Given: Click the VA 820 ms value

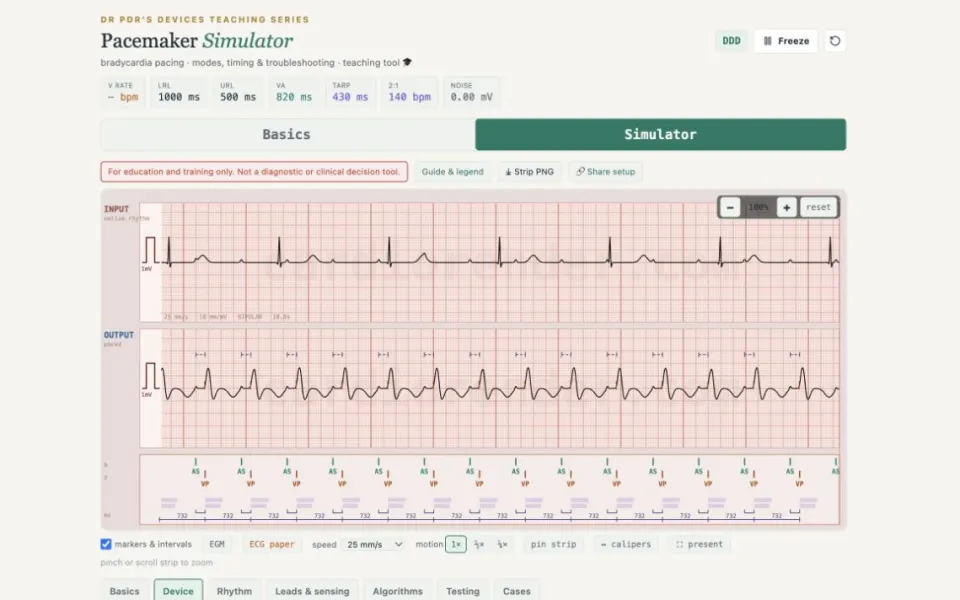Looking at the screenshot, I should pos(294,97).
